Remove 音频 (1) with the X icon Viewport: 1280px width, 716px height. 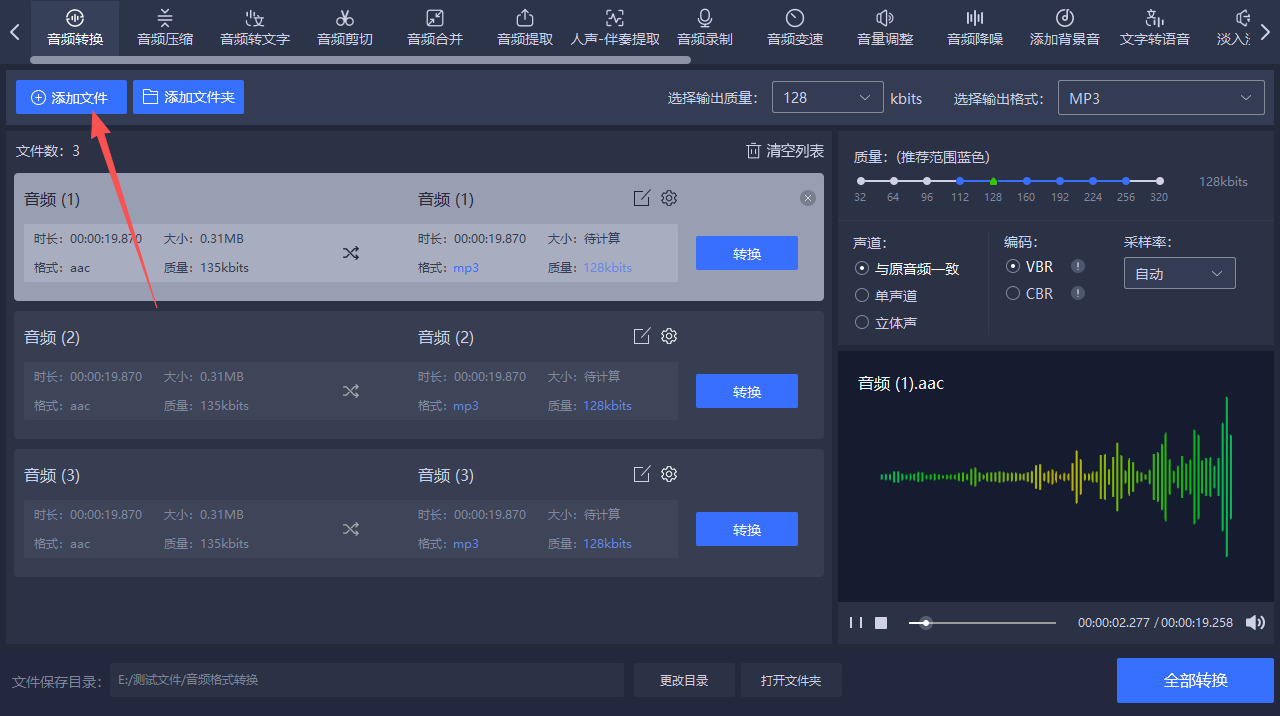click(x=808, y=199)
